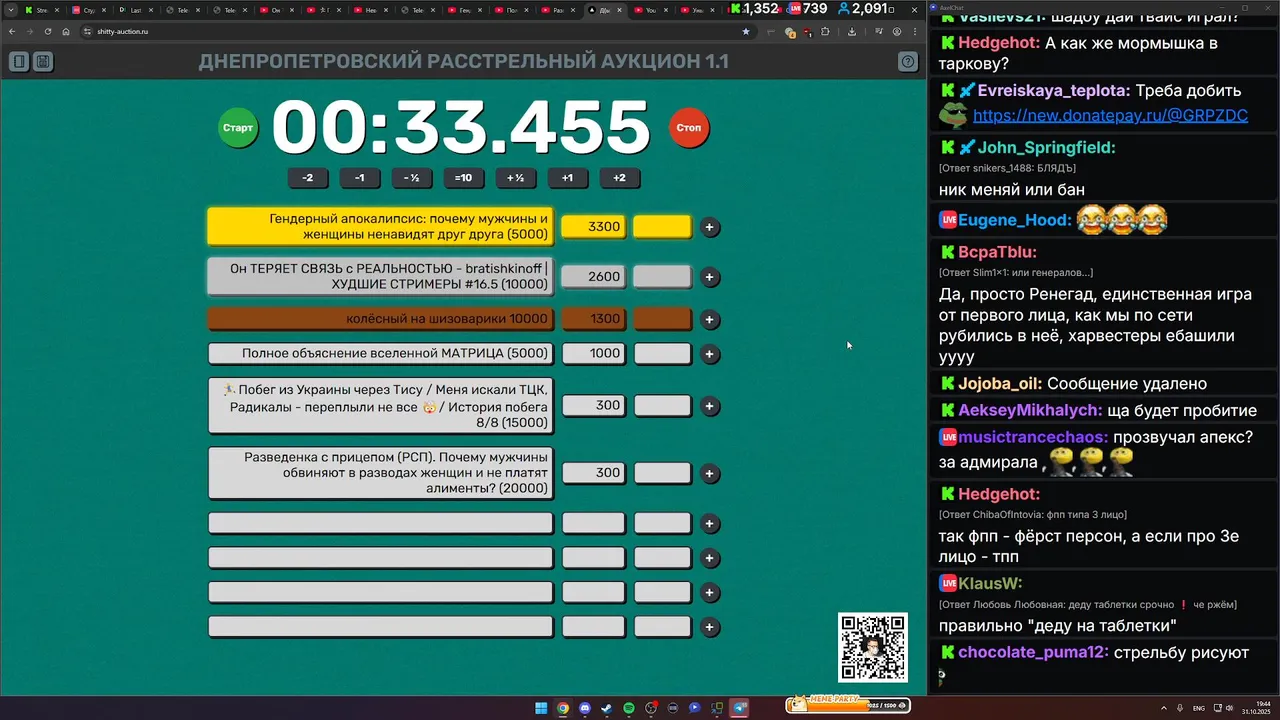Screen dimensions: 1280x720
Task: Switch to the first Stre browser tab
Action: [42, 9]
